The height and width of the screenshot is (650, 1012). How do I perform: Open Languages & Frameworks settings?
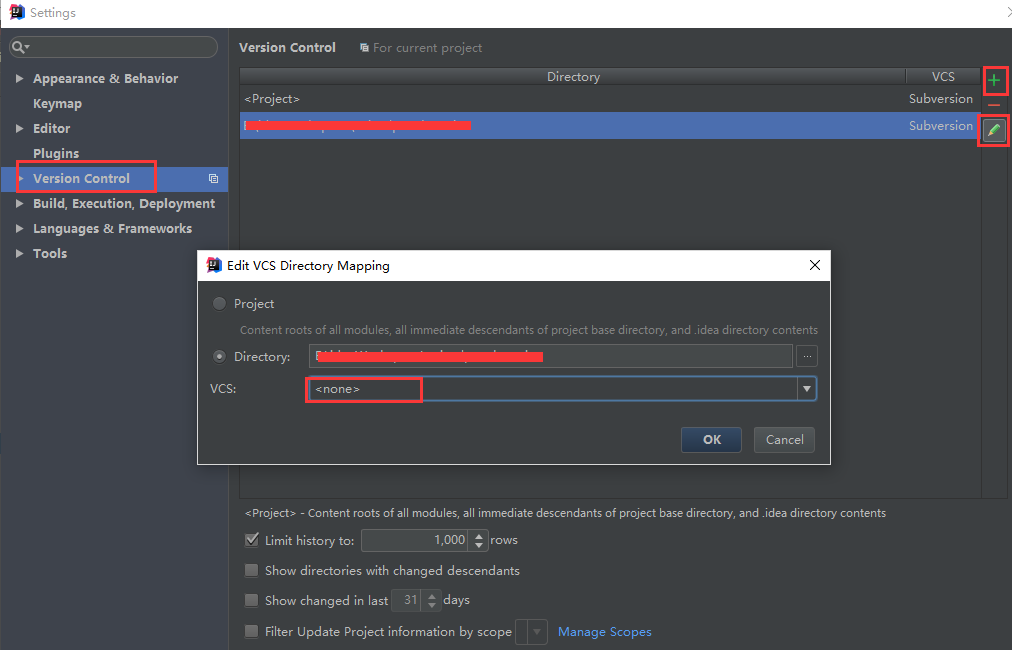(112, 229)
